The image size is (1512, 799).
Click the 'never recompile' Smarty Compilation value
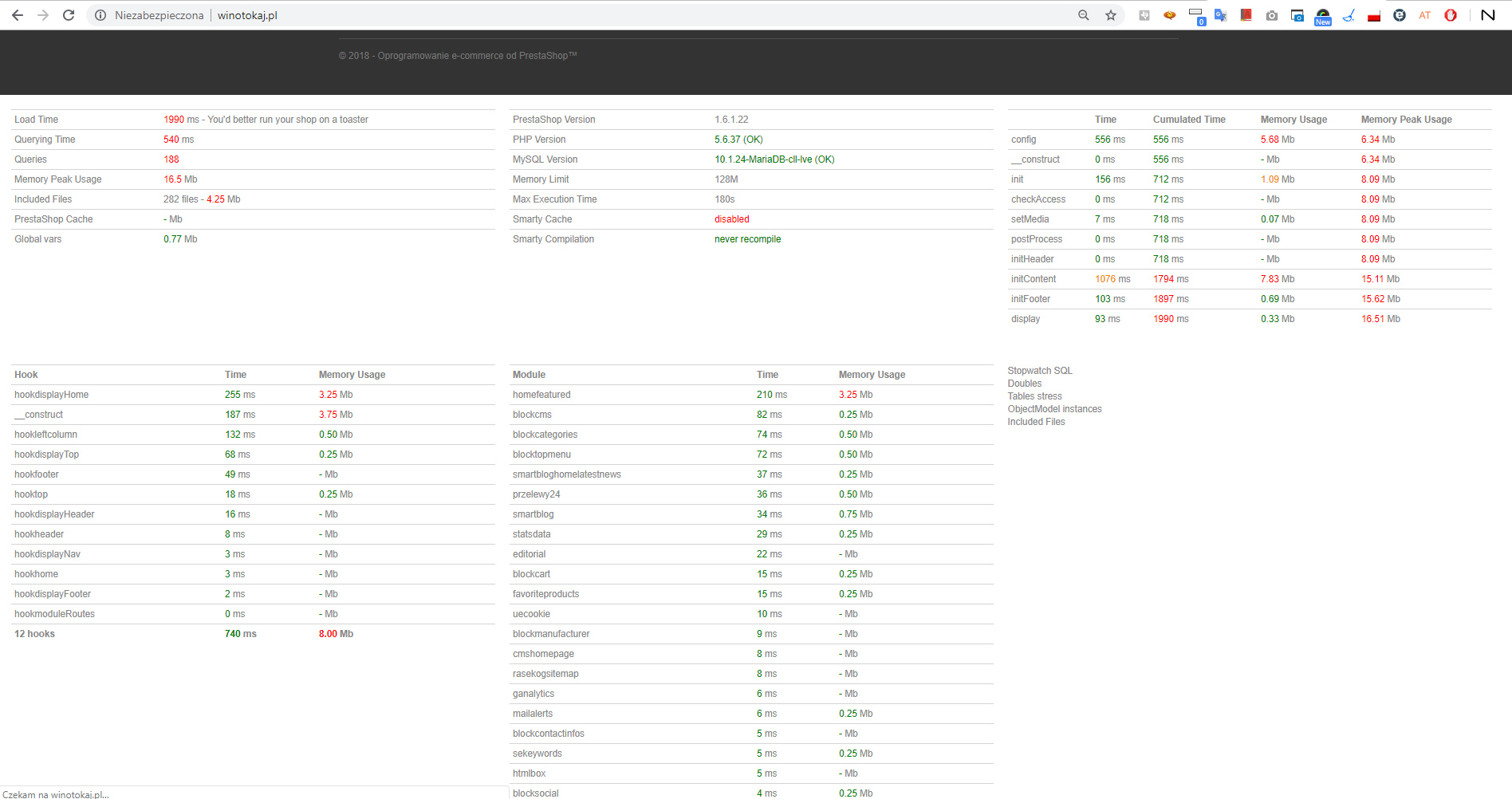tap(748, 239)
